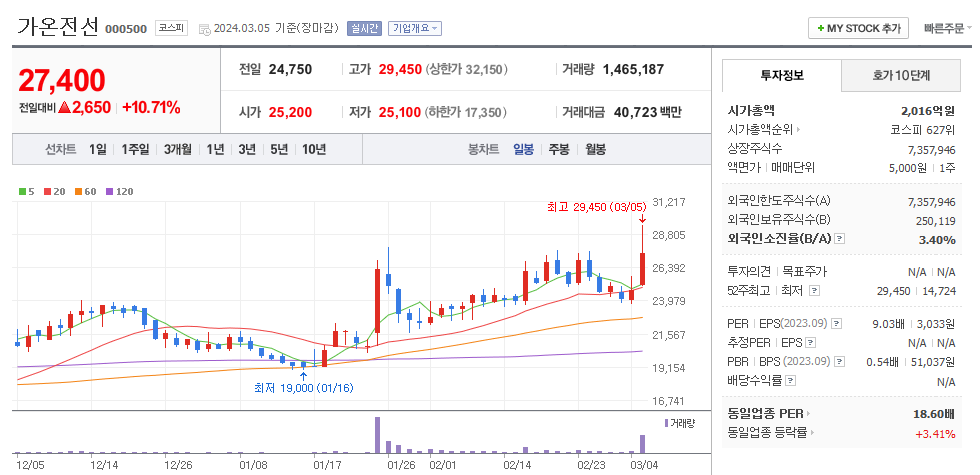980x475 pixels.
Task: Click the tallest volume bar near 01/26
Action: point(378,434)
